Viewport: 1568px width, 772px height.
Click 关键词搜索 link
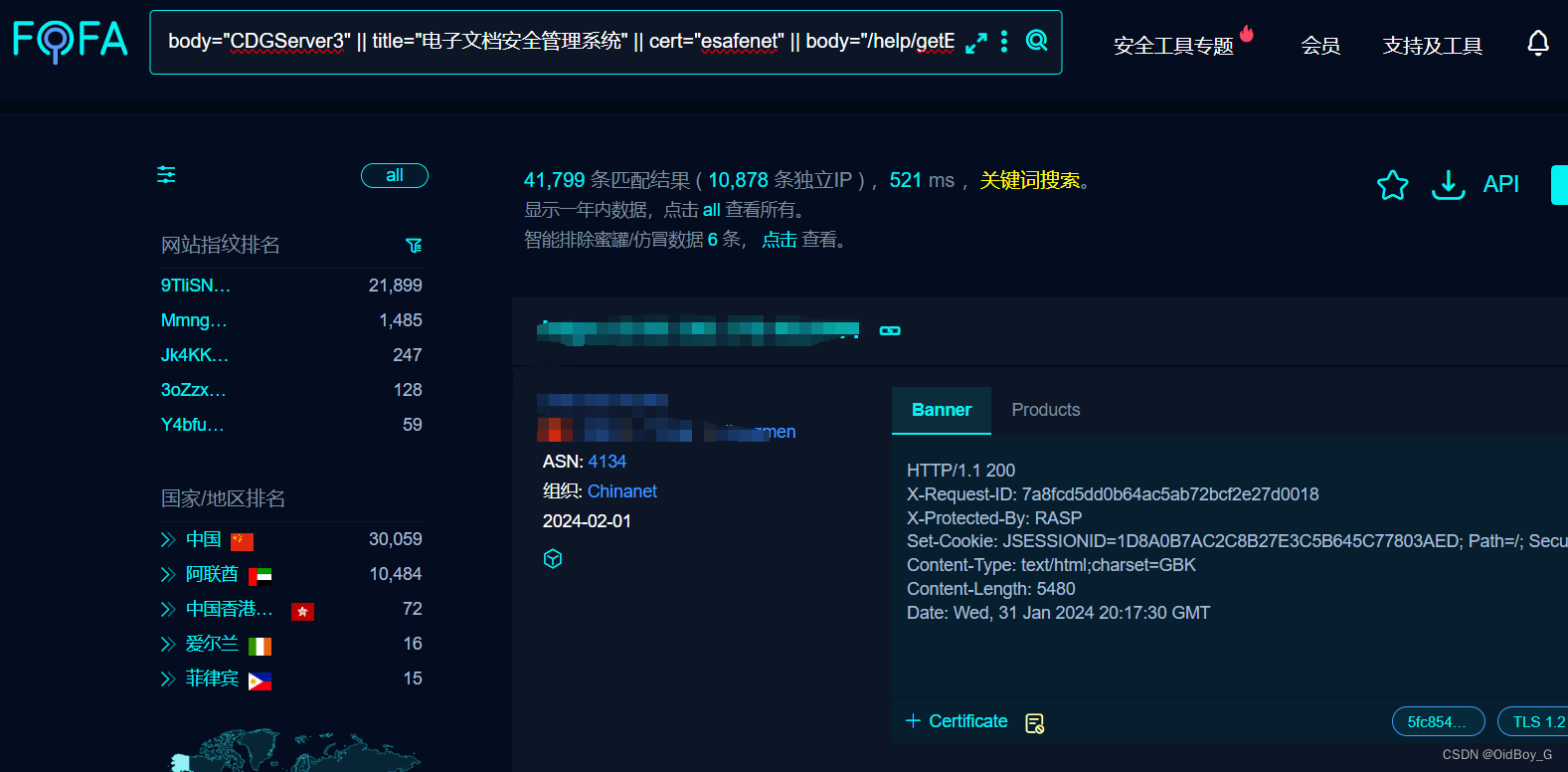tap(1030, 180)
